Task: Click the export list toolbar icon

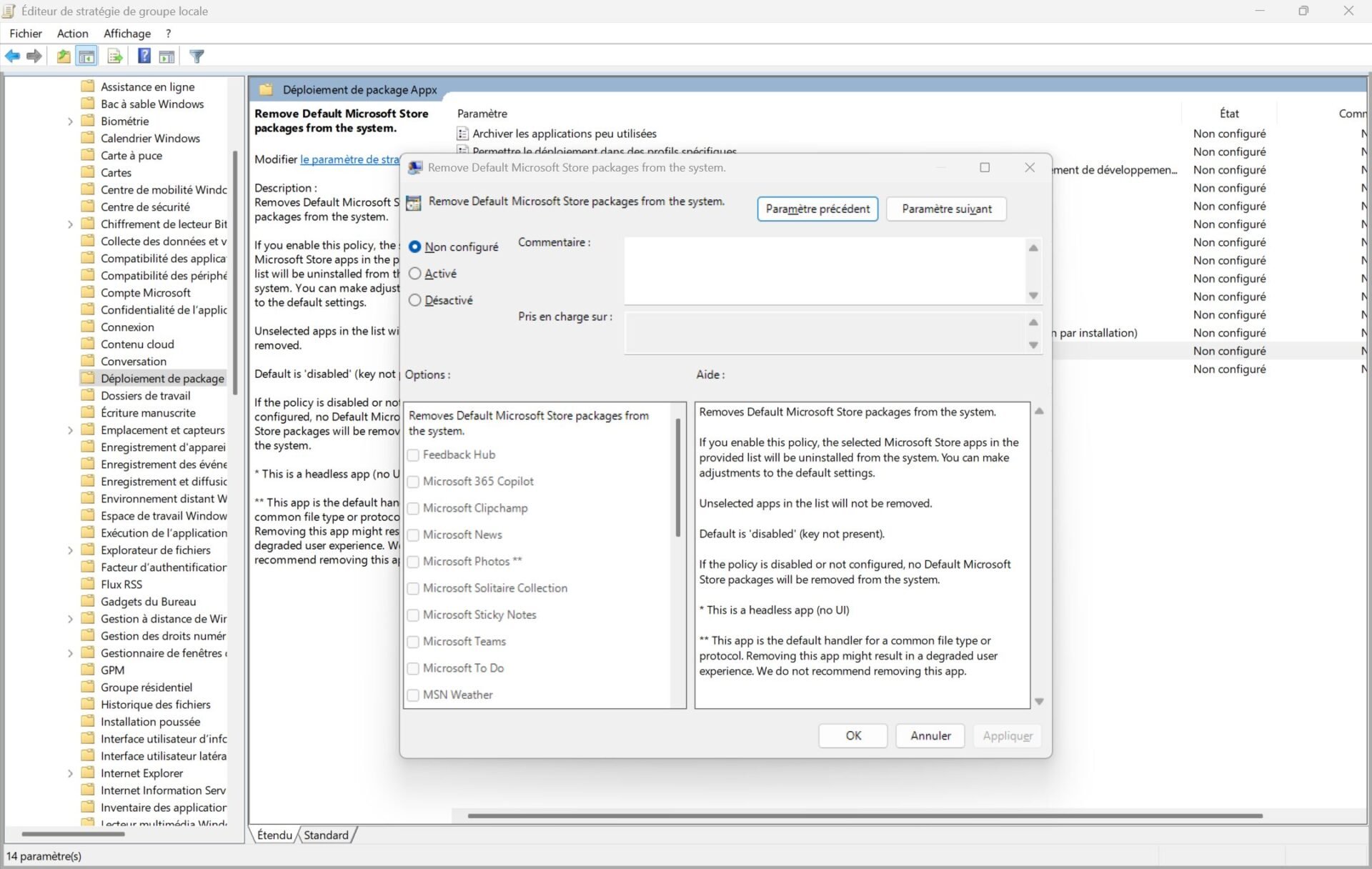Action: click(114, 56)
